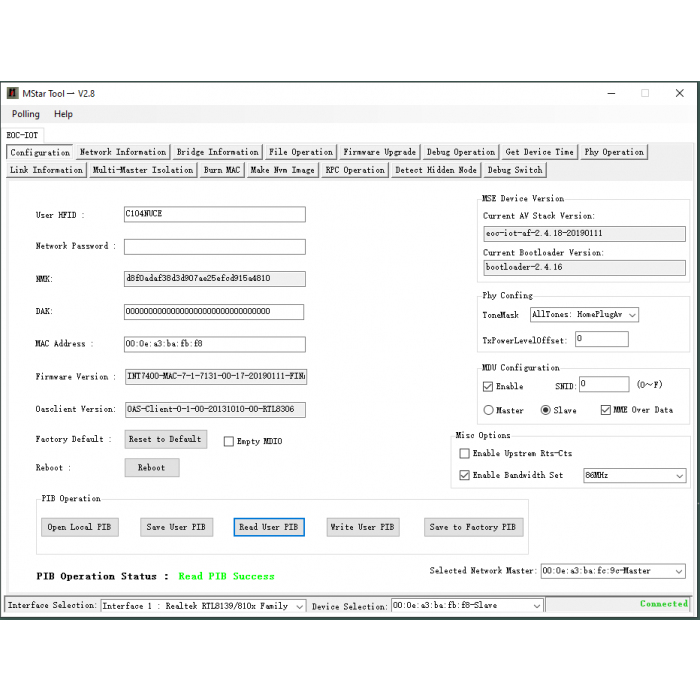The image size is (700, 700).
Task: Uncheck MME Over Data option
Action: (x=606, y=410)
